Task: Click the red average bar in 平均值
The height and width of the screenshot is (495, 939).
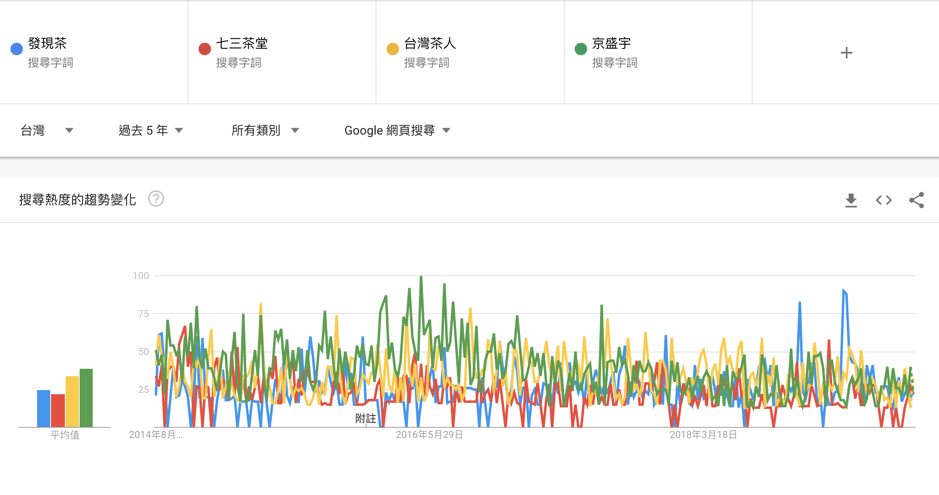Action: coord(57,410)
